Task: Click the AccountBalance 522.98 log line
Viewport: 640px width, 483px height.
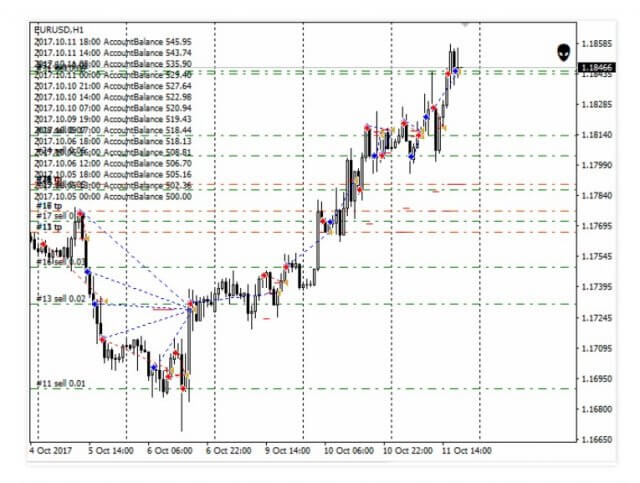Action: pyautogui.click(x=113, y=97)
